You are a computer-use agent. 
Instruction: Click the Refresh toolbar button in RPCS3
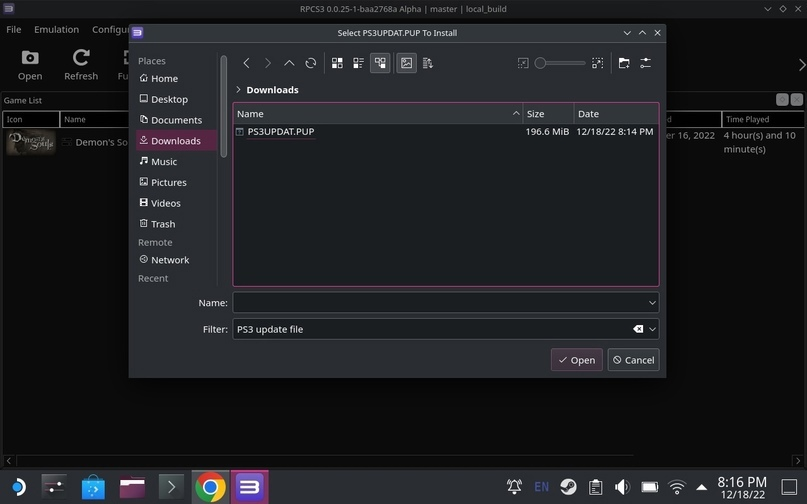[81, 65]
